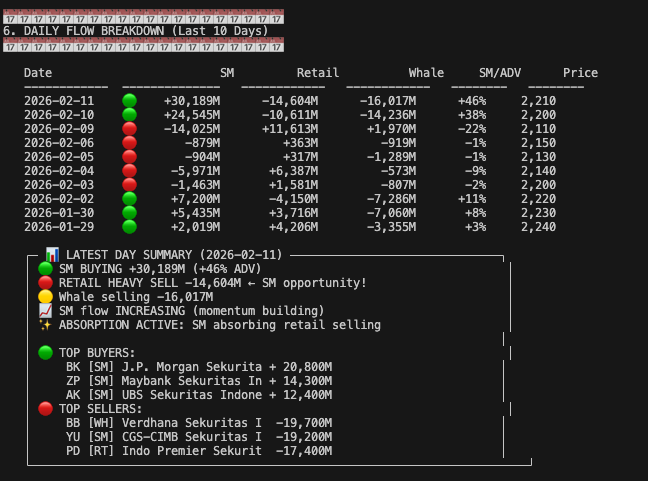Click the green circle on the 2026-01-29 row

tap(129, 227)
